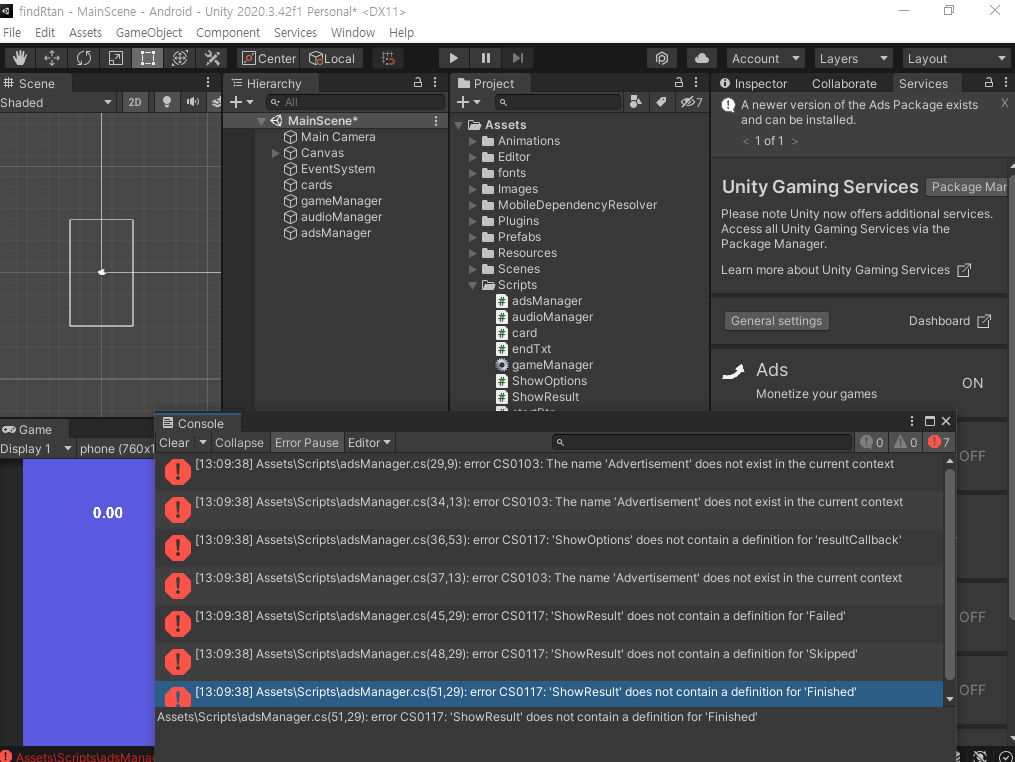Pause the game playback
The height and width of the screenshot is (762, 1015).
[485, 58]
